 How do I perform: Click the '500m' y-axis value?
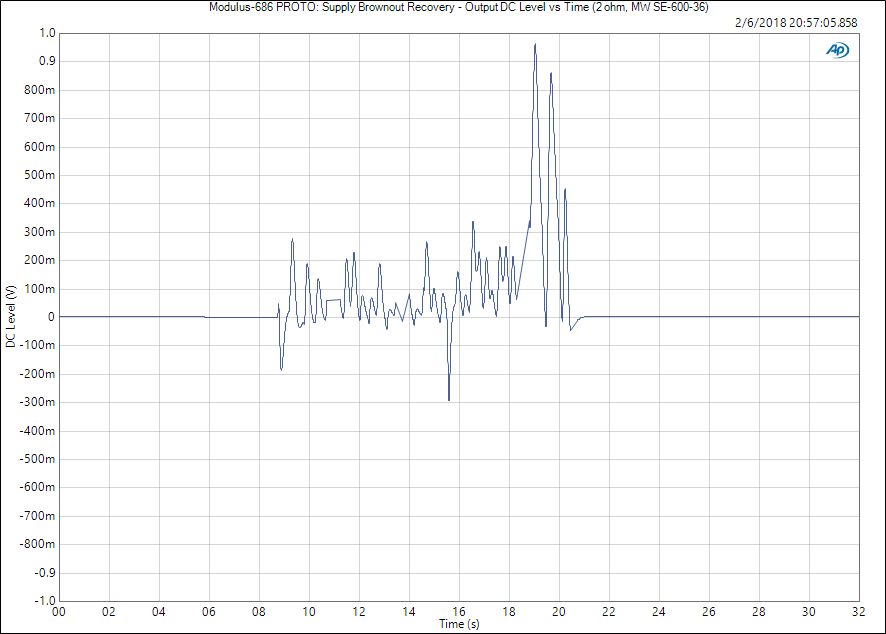(x=40, y=175)
